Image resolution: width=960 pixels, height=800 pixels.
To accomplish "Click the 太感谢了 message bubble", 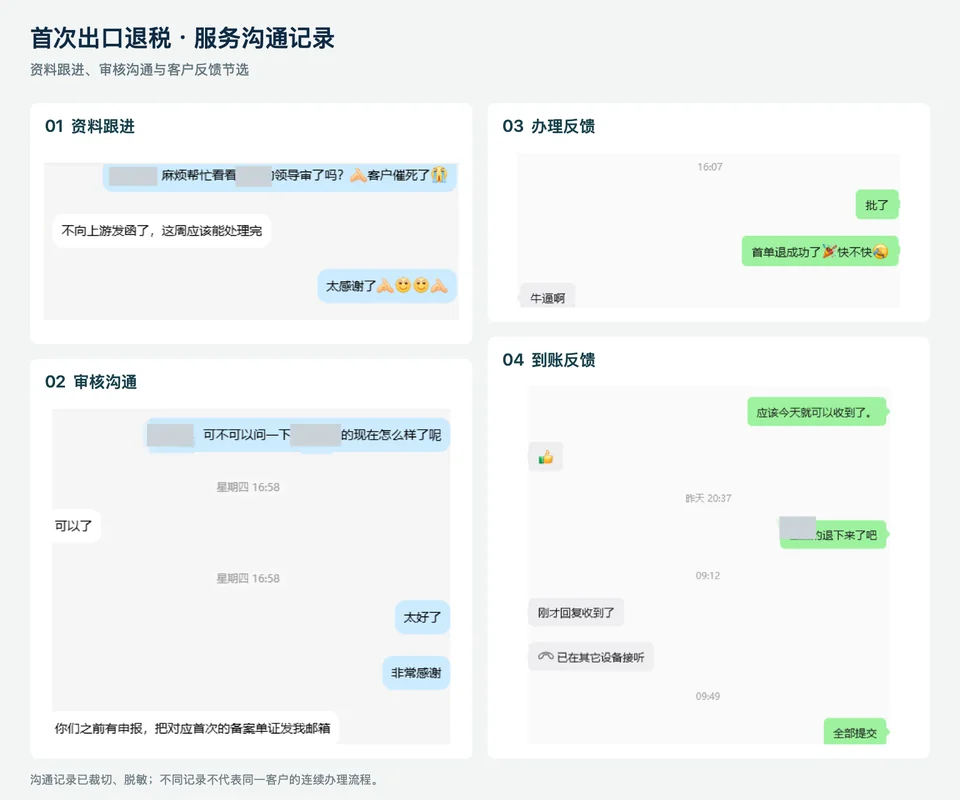I will pos(387,286).
